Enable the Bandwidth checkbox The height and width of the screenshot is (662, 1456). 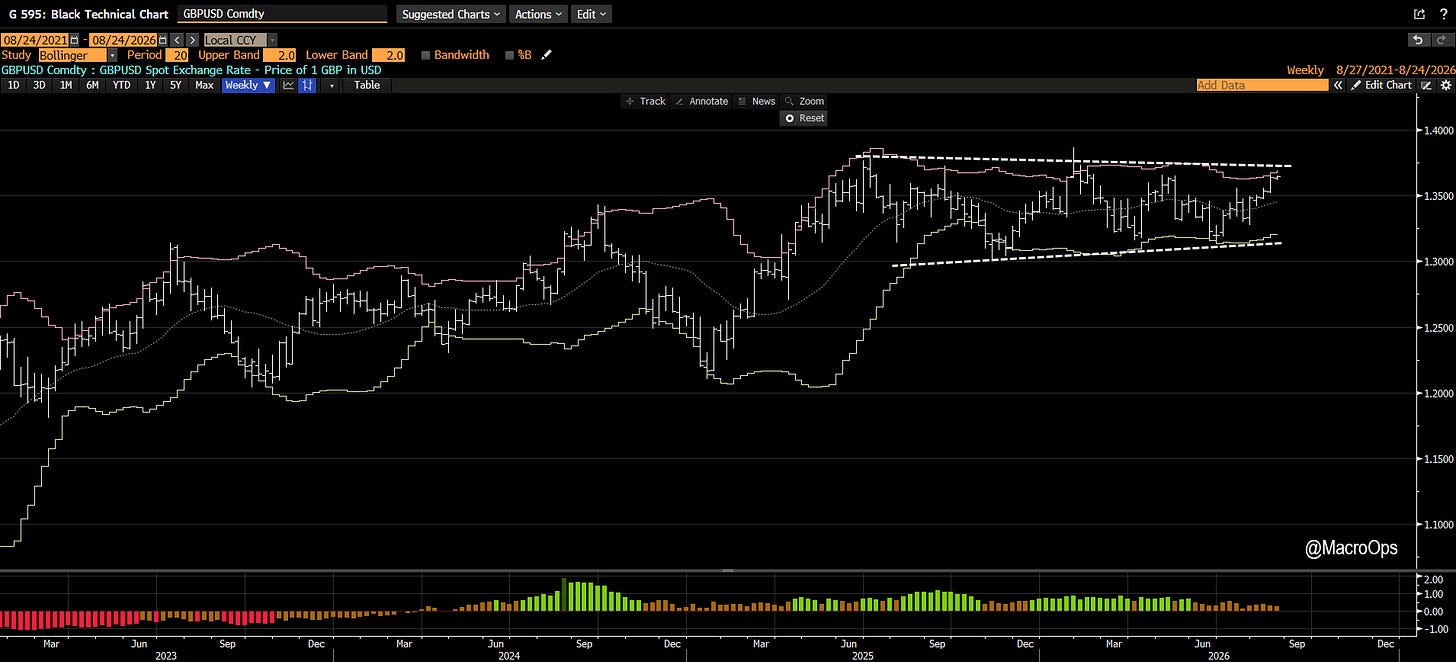point(427,55)
